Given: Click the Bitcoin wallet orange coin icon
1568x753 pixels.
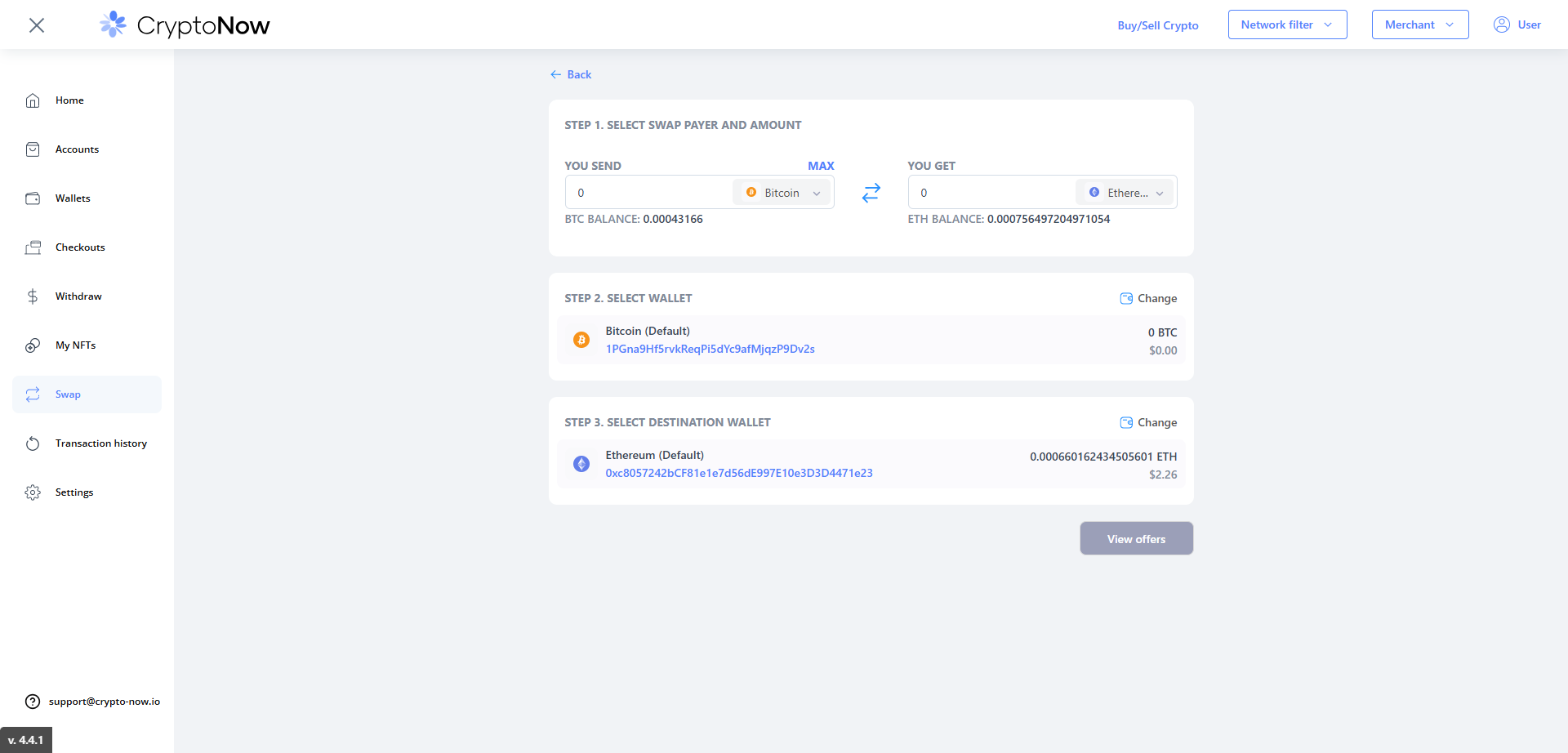Looking at the screenshot, I should click(581, 340).
